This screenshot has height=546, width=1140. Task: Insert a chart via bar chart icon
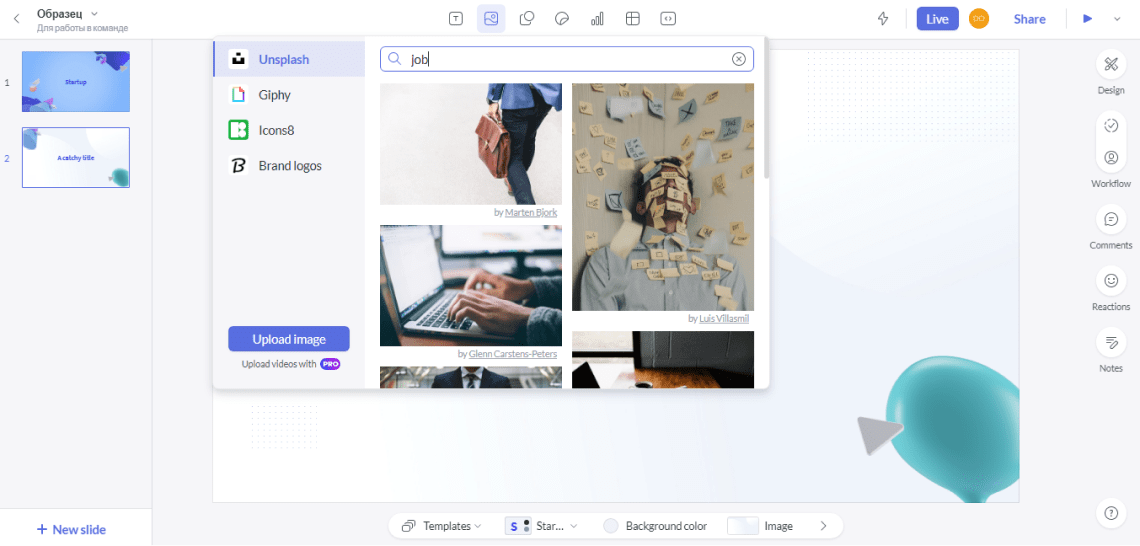(598, 19)
